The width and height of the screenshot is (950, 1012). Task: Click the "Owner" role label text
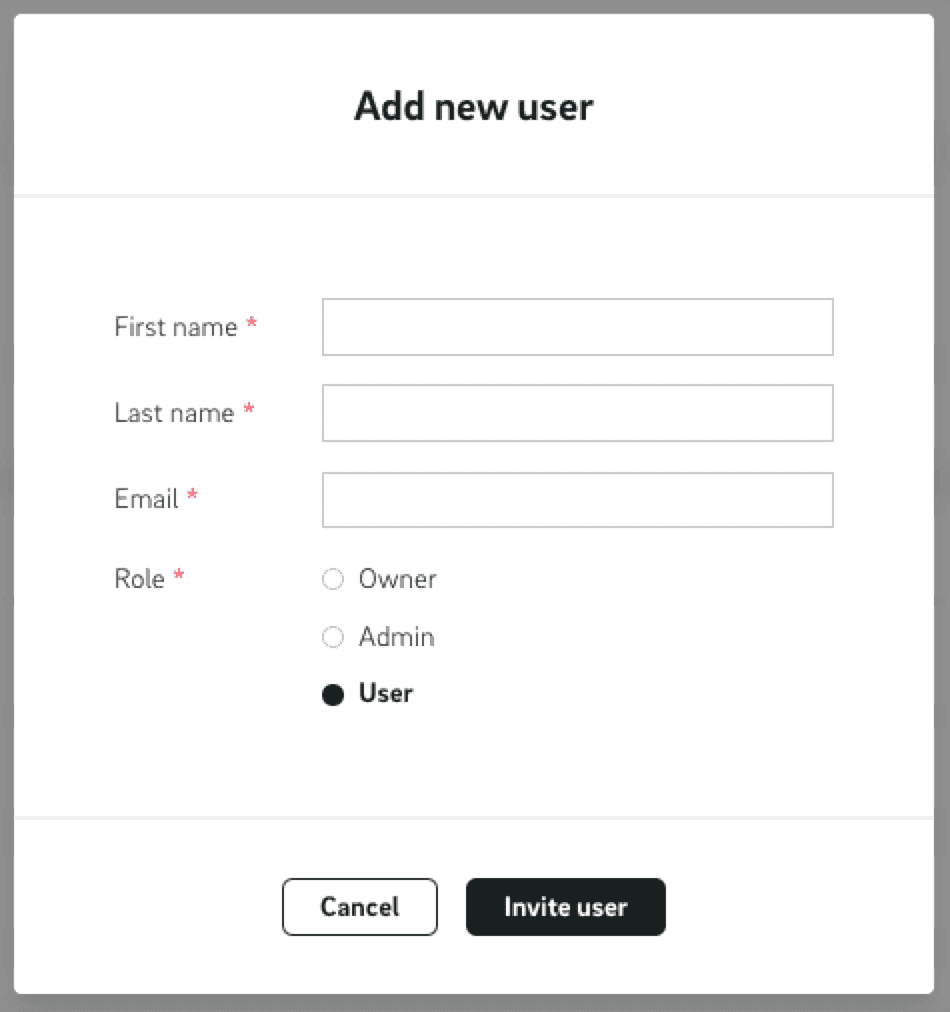click(398, 579)
